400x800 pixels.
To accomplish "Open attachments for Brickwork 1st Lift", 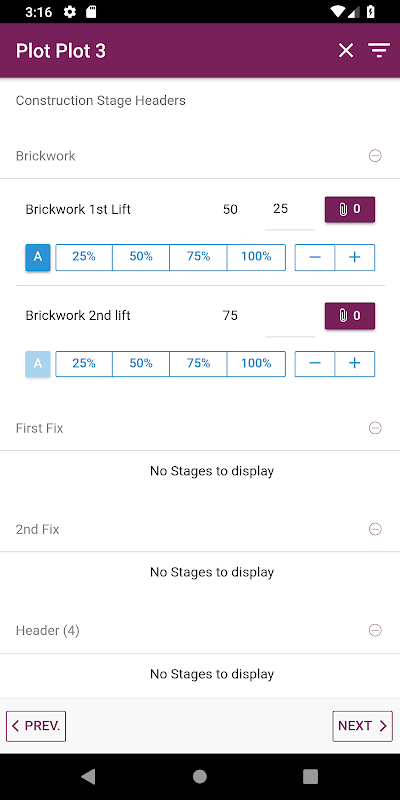I will (x=350, y=209).
